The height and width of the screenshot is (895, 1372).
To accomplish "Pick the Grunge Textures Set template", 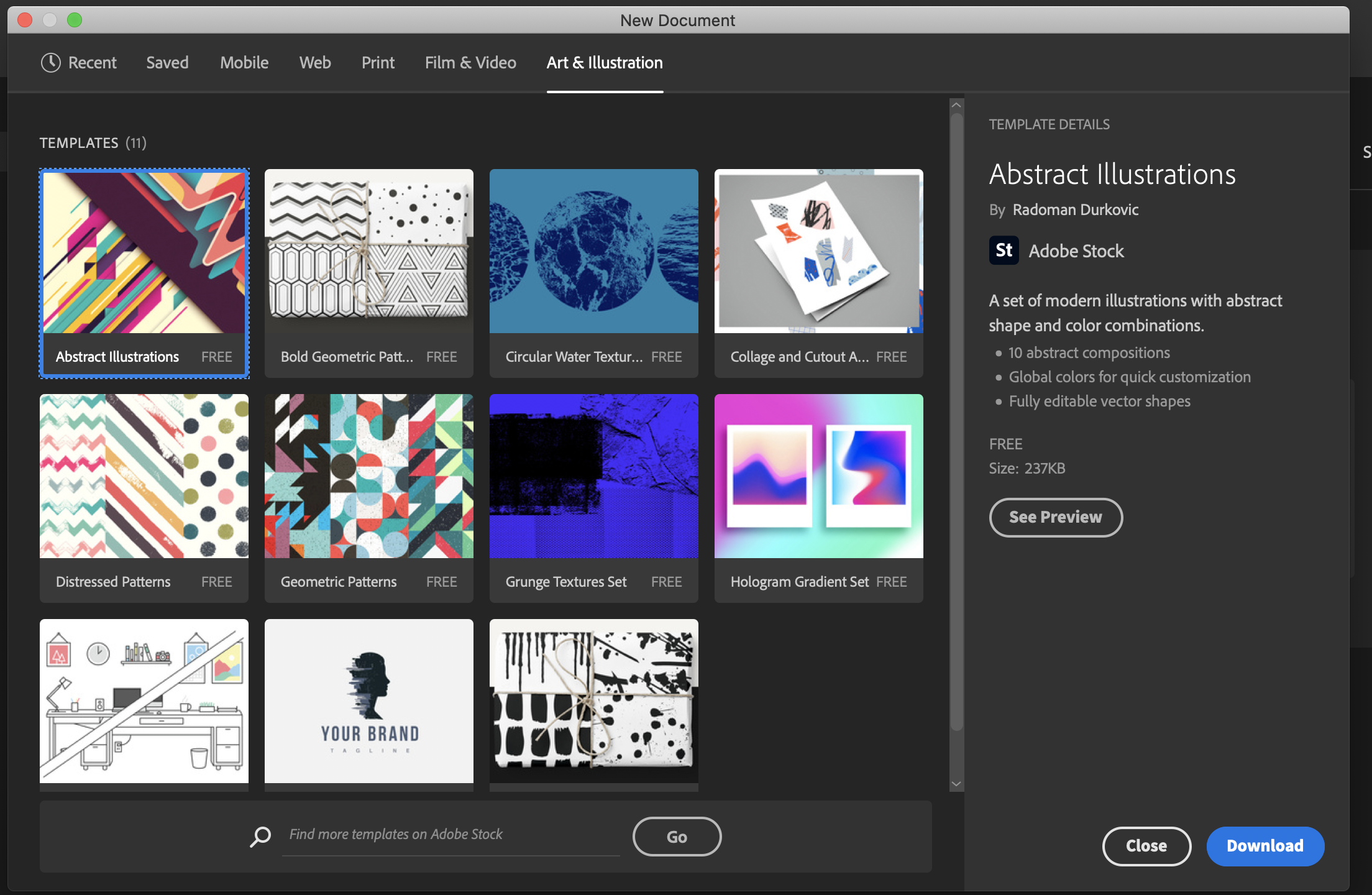I will click(x=593, y=476).
